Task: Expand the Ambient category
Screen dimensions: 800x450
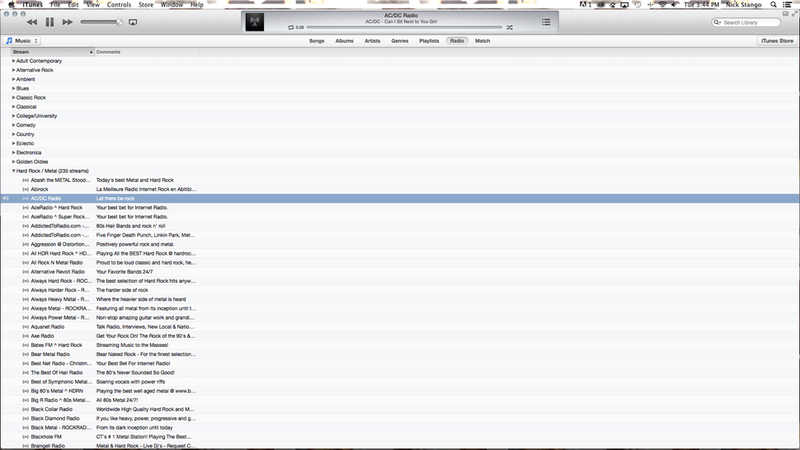Action: pos(14,79)
